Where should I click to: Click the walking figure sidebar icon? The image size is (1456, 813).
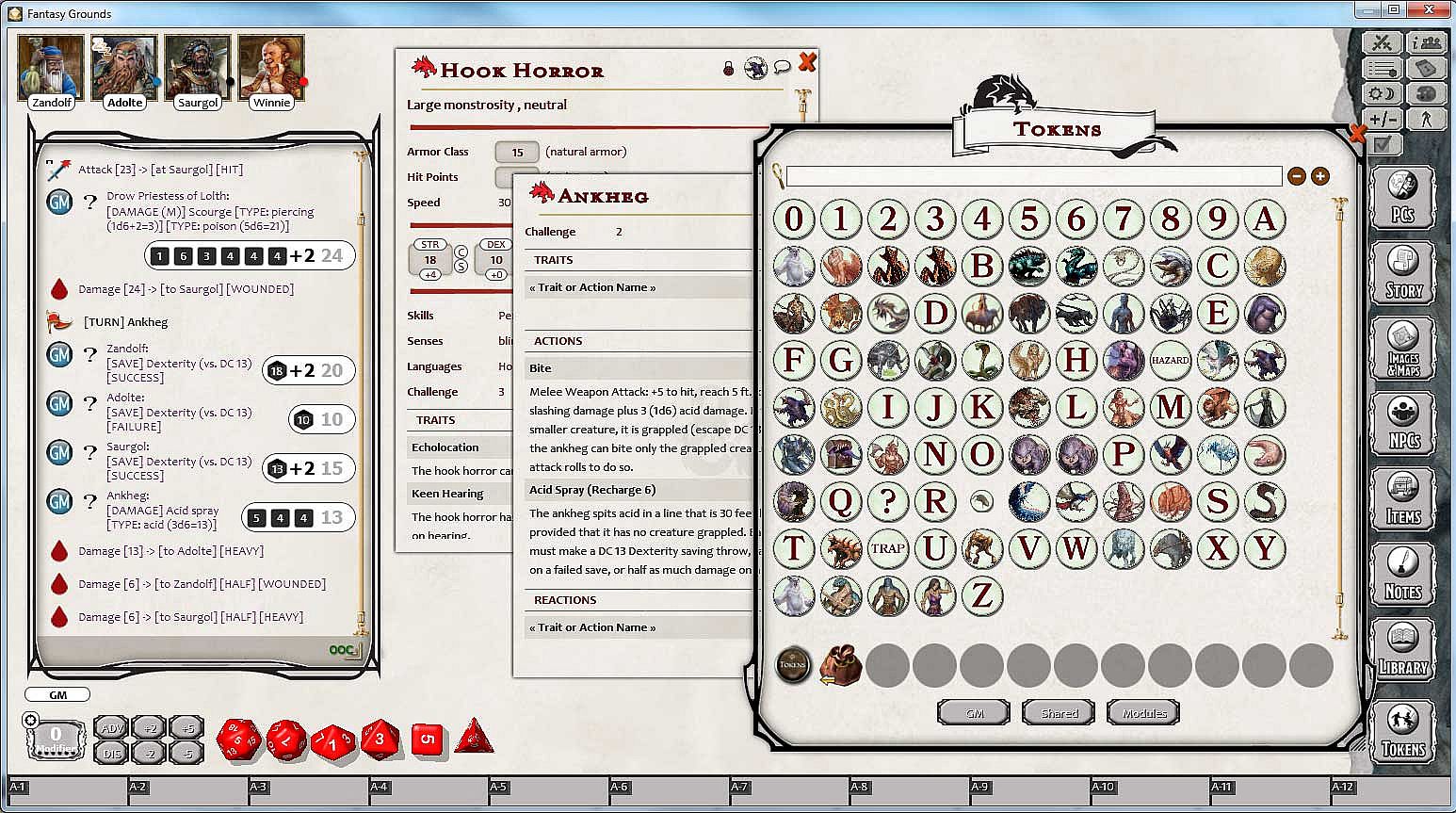(1425, 120)
